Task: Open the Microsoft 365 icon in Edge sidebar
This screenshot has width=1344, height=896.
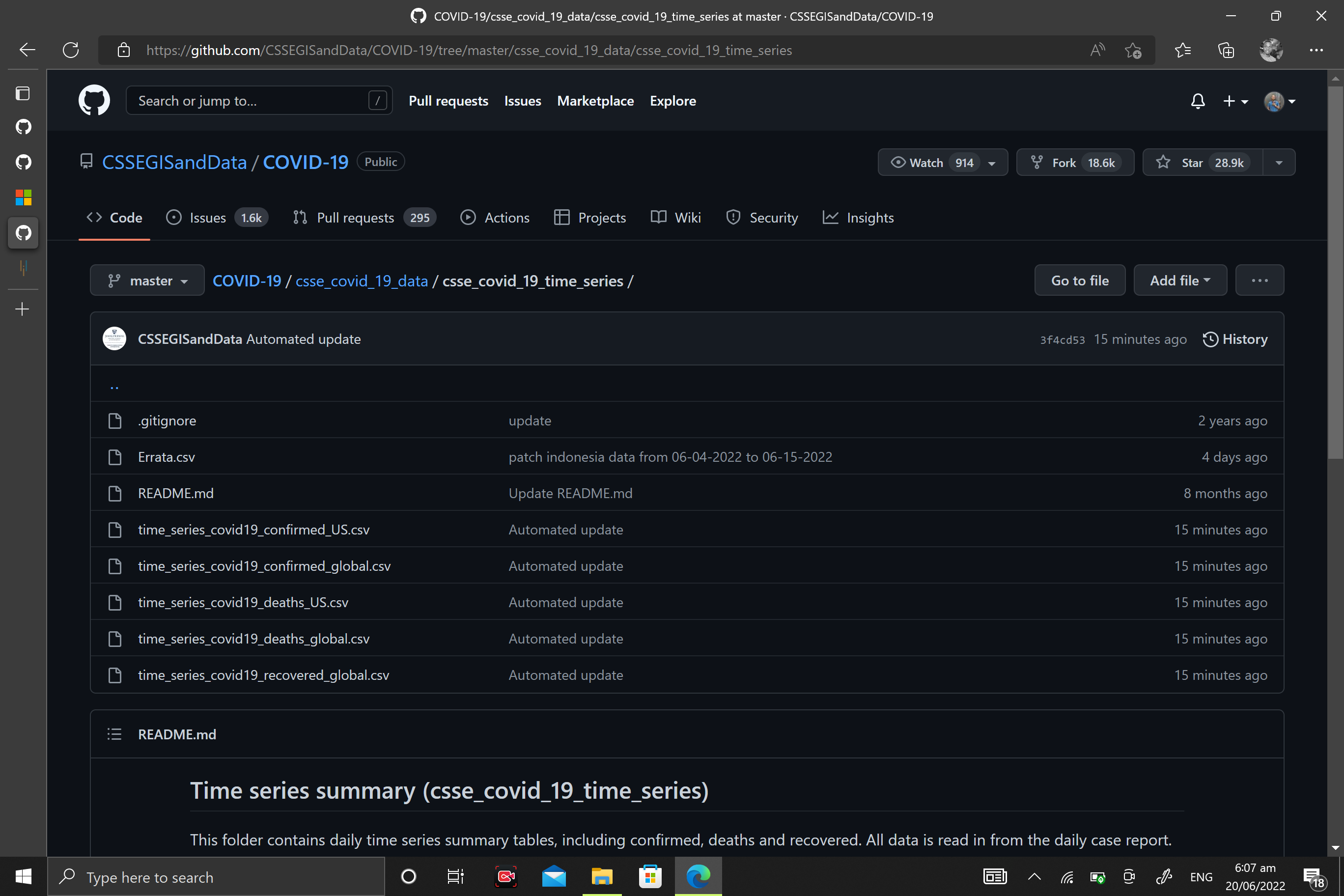Action: [x=23, y=196]
